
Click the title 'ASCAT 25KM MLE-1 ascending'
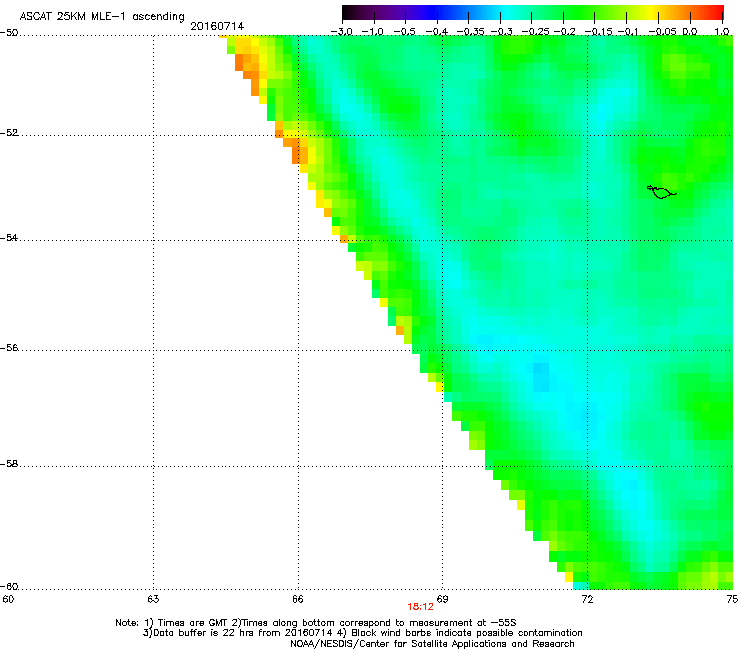point(102,17)
